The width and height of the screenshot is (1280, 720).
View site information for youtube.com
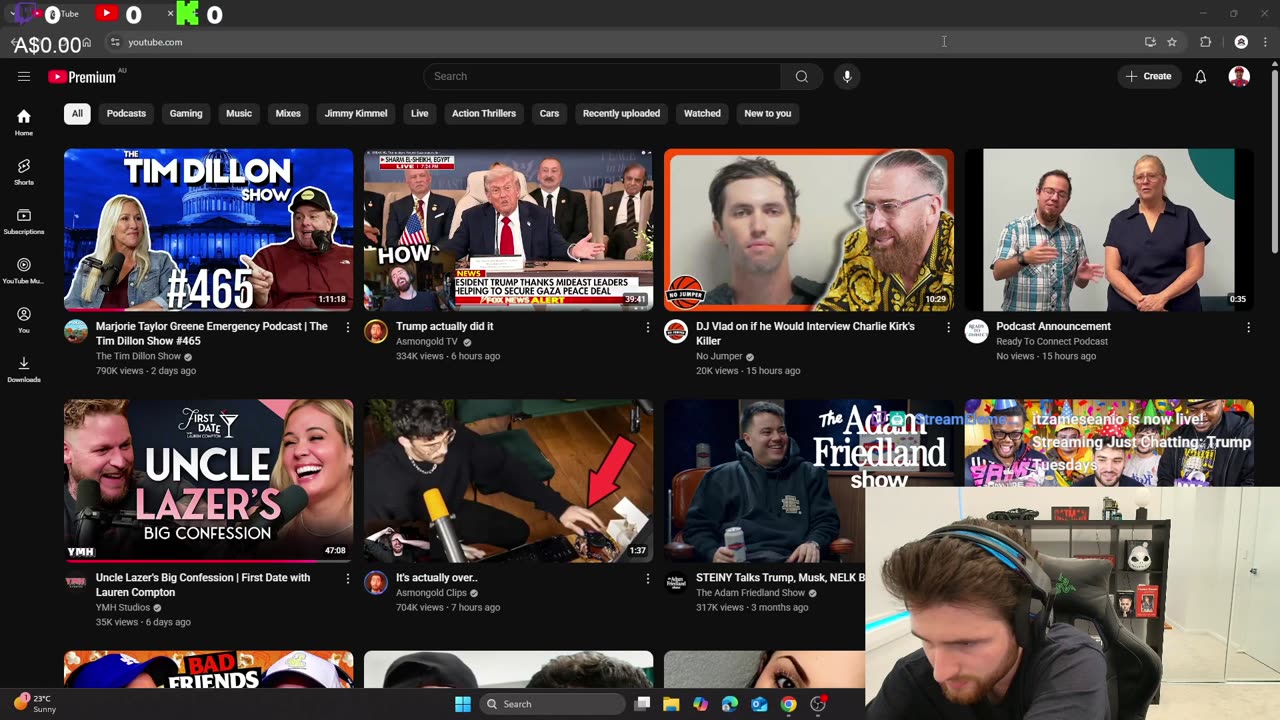(x=115, y=42)
